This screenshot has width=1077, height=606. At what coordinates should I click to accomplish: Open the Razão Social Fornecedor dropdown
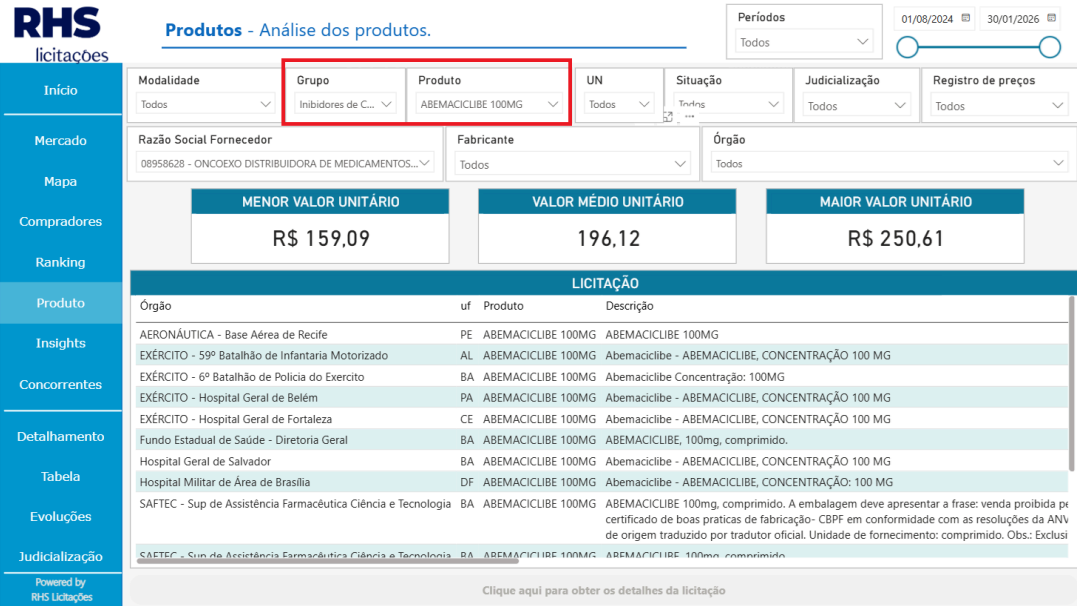click(284, 164)
